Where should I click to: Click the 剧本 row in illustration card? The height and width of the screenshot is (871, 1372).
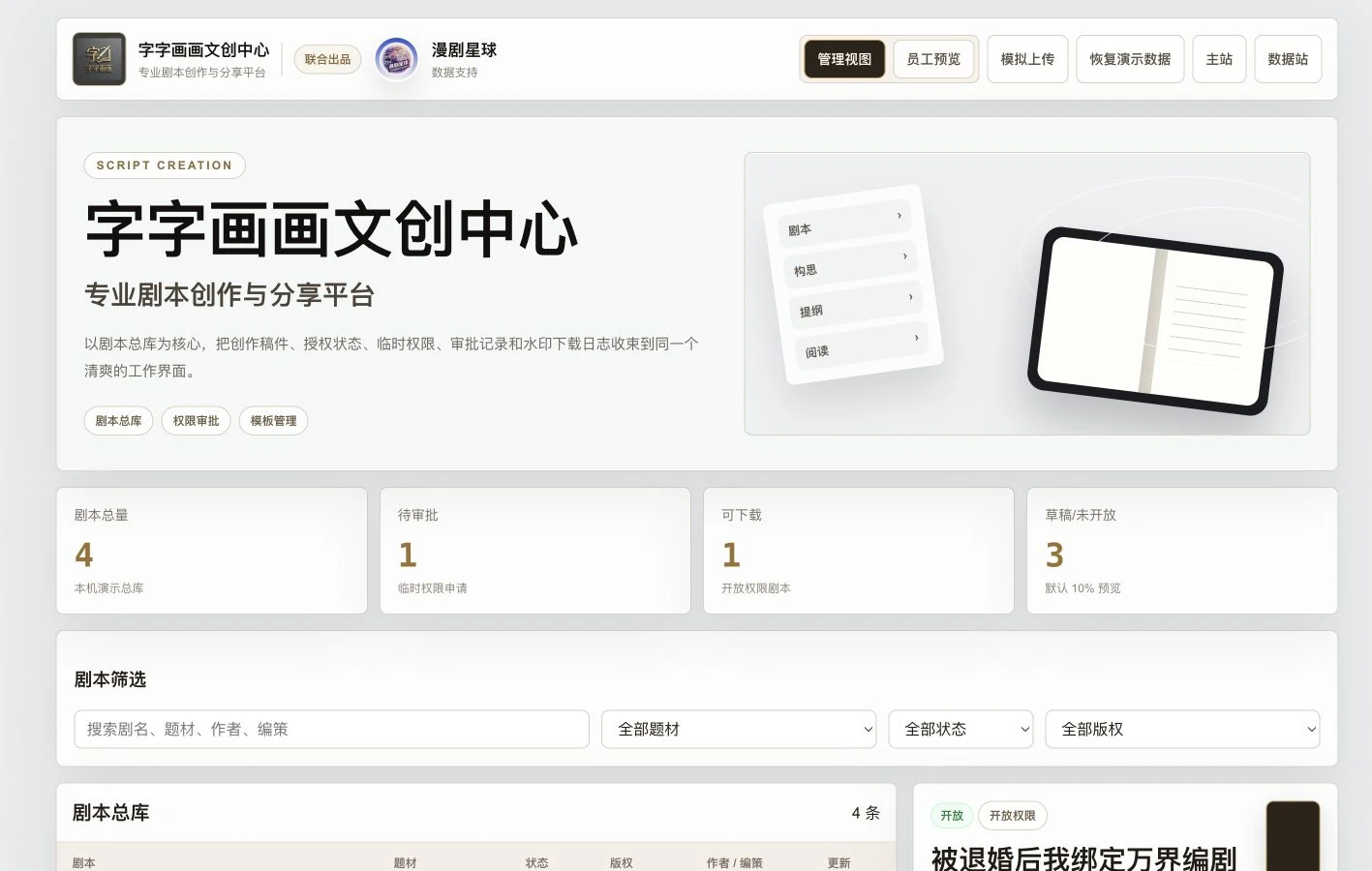844,224
